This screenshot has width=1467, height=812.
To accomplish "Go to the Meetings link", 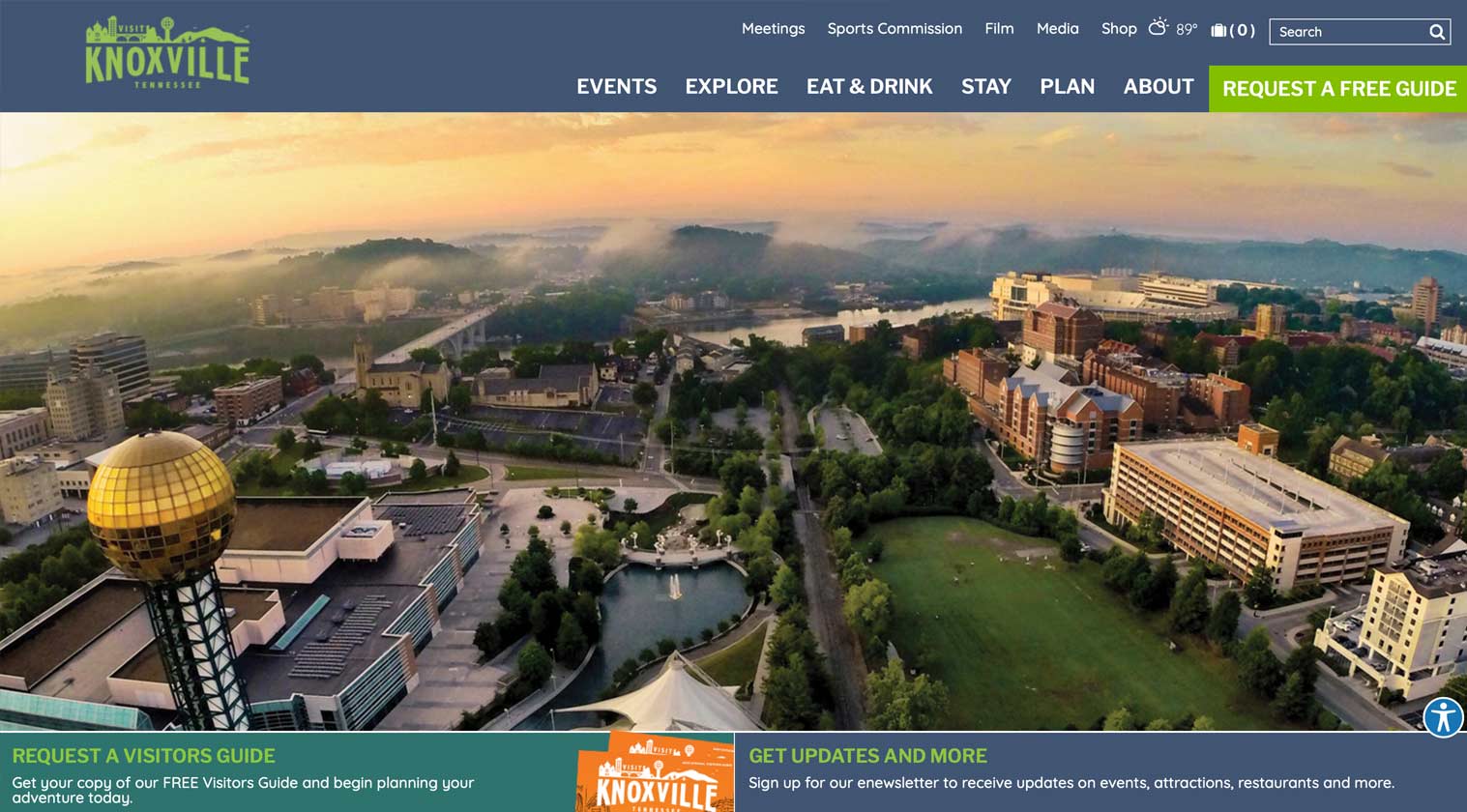I will (774, 29).
